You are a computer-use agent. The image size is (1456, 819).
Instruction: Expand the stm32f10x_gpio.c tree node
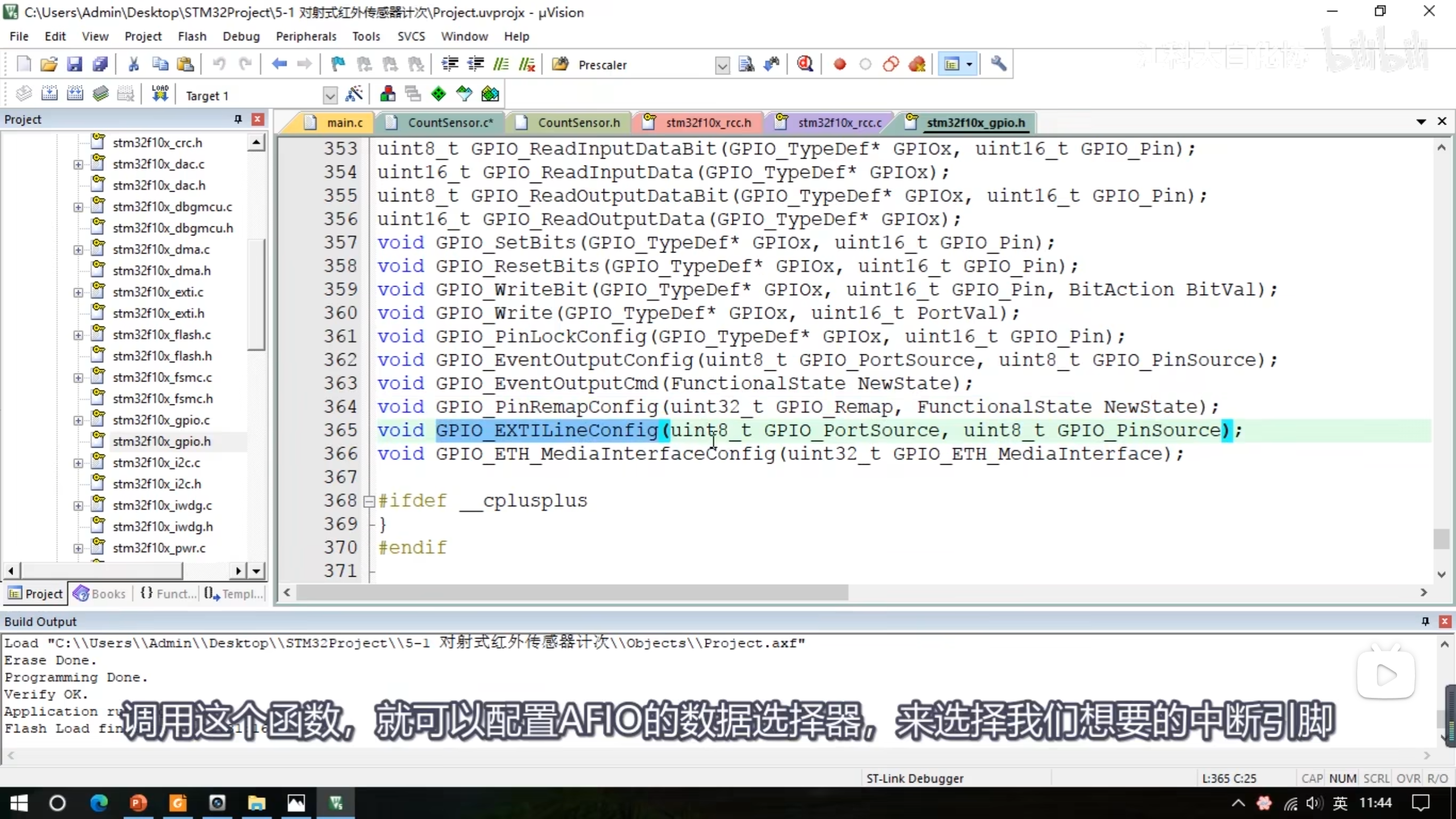tap(78, 420)
